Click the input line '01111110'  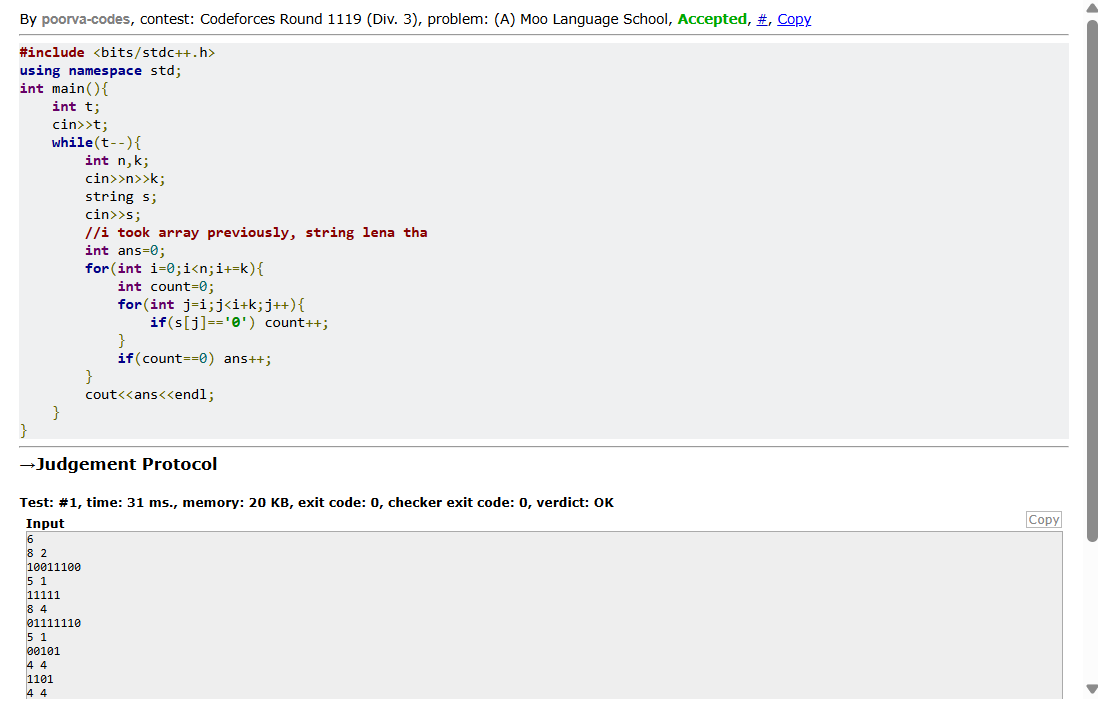54,623
